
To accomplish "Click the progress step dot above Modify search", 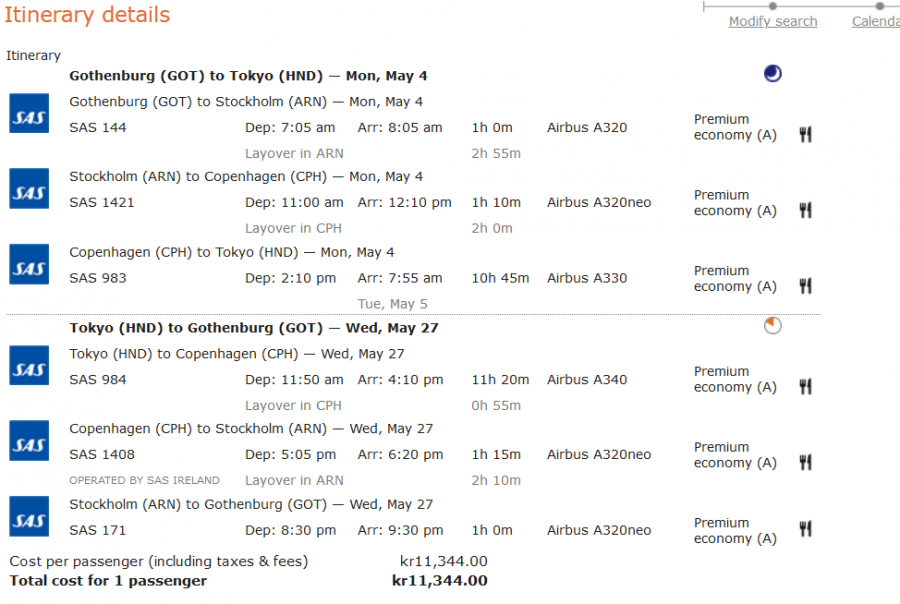I will click(x=773, y=6).
